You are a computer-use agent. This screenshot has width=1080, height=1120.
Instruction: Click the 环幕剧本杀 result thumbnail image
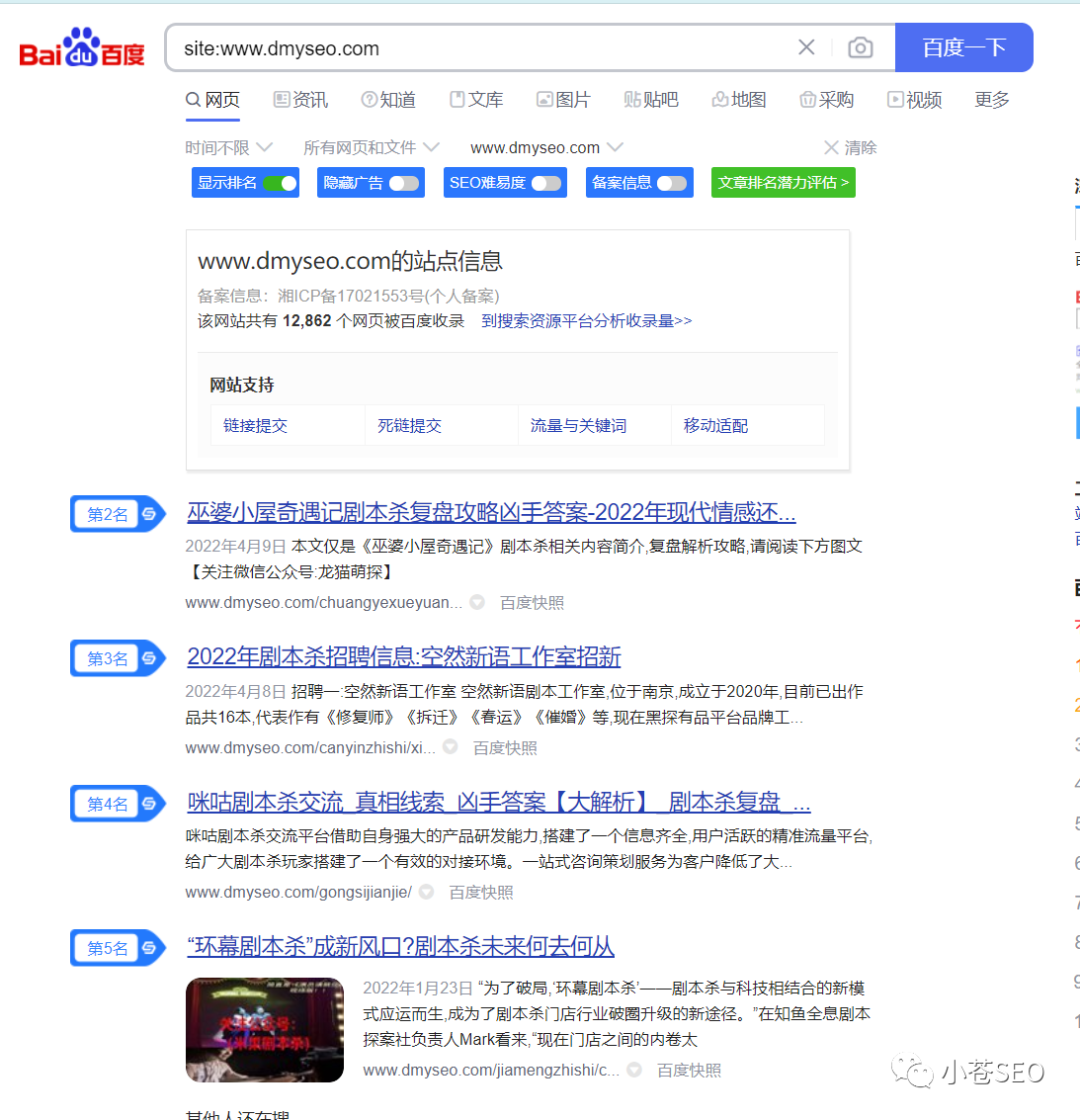click(264, 1030)
